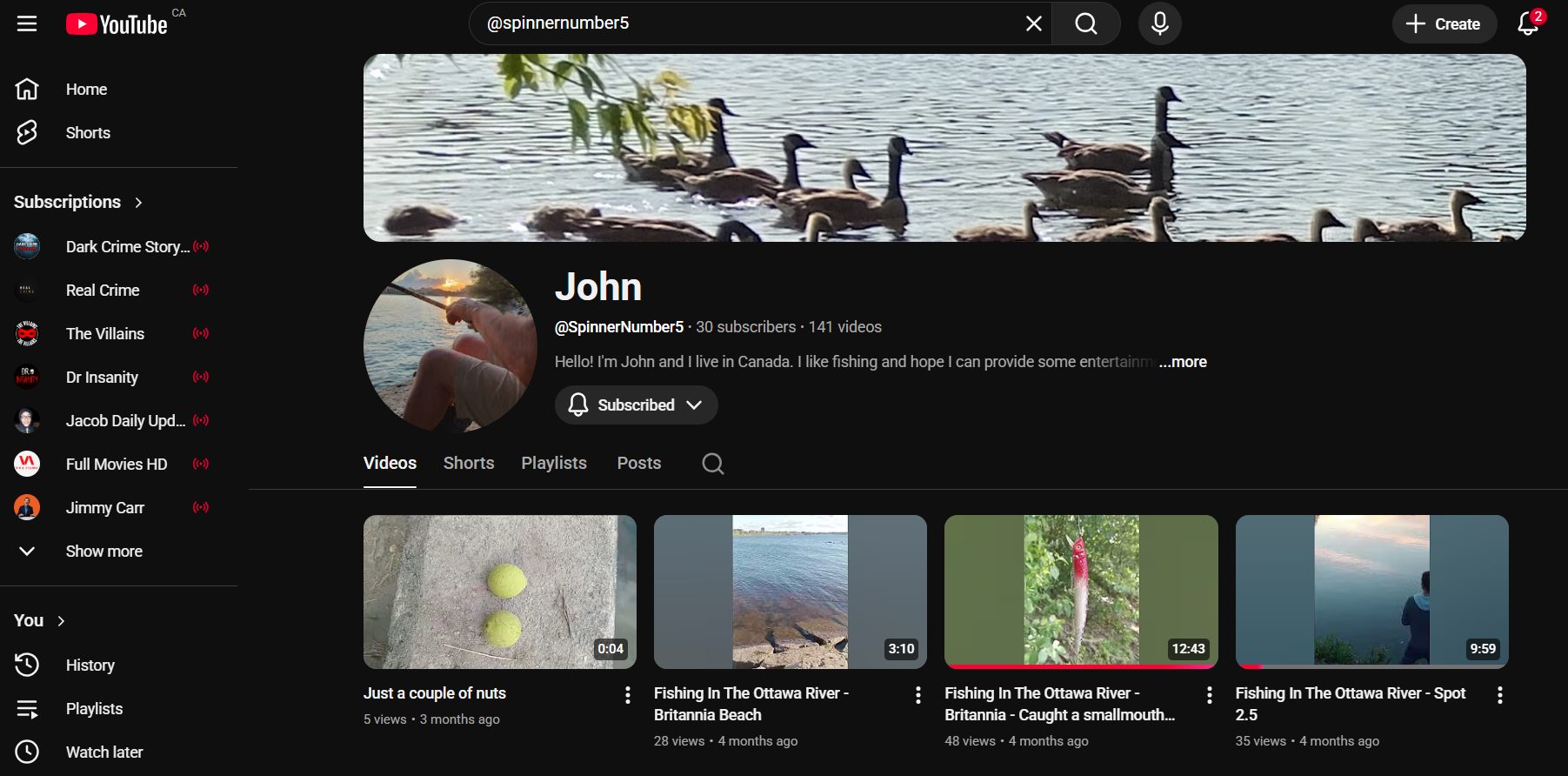Click the magnifier search button
The image size is (1568, 776).
click(x=1085, y=23)
